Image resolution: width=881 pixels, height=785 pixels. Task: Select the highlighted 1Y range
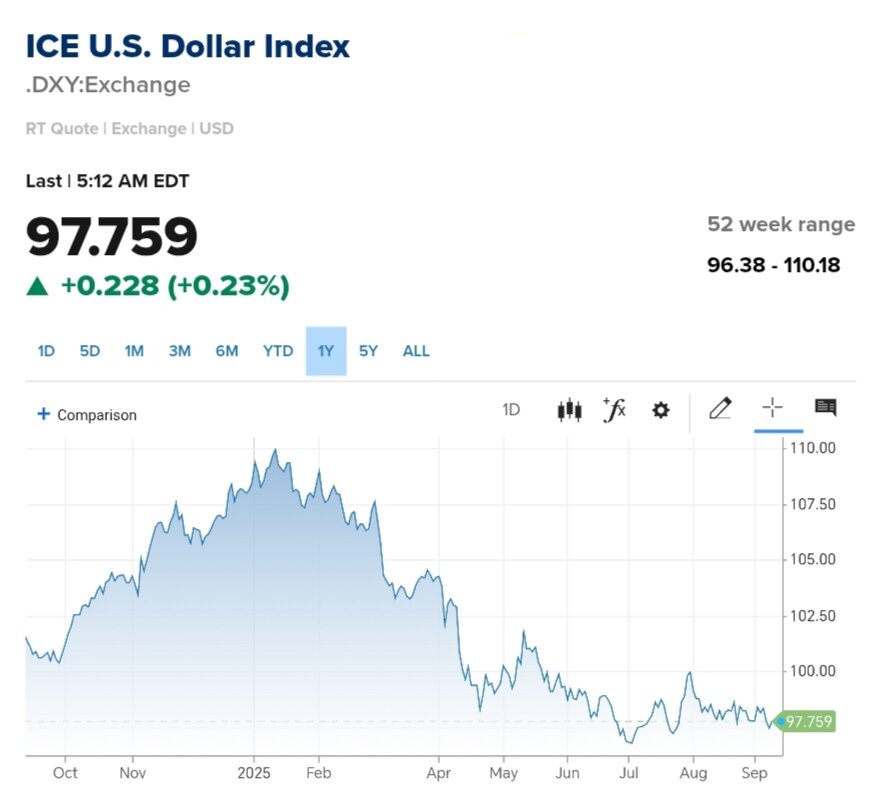(x=326, y=351)
